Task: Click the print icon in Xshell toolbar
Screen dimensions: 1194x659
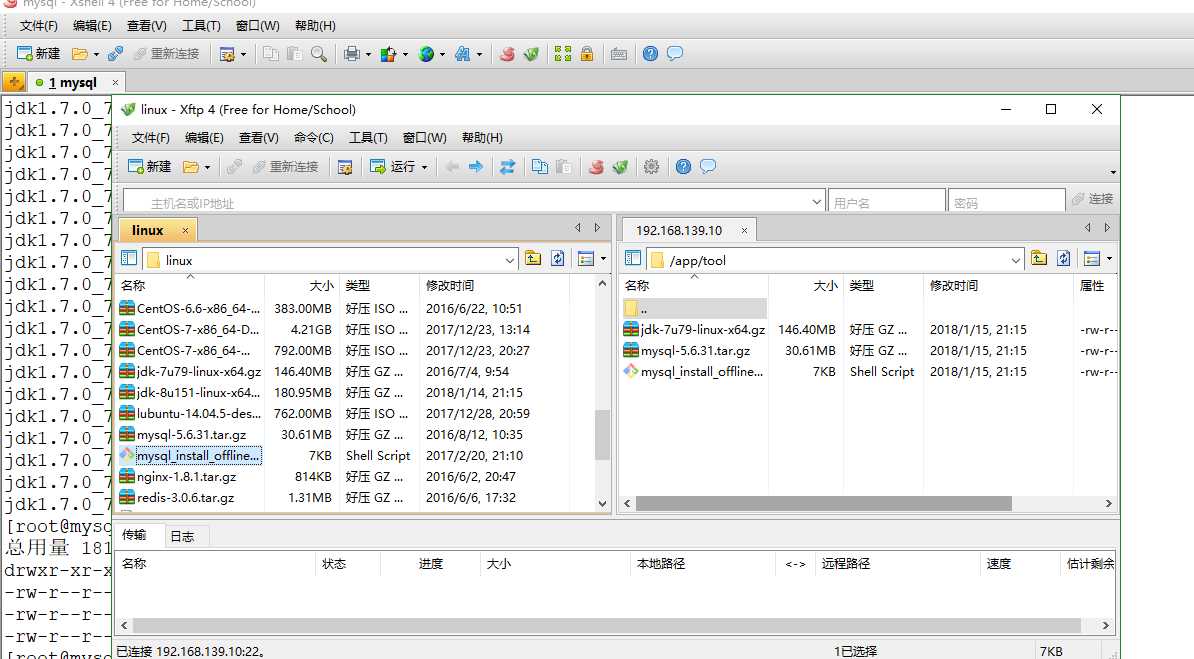Action: pyautogui.click(x=351, y=54)
